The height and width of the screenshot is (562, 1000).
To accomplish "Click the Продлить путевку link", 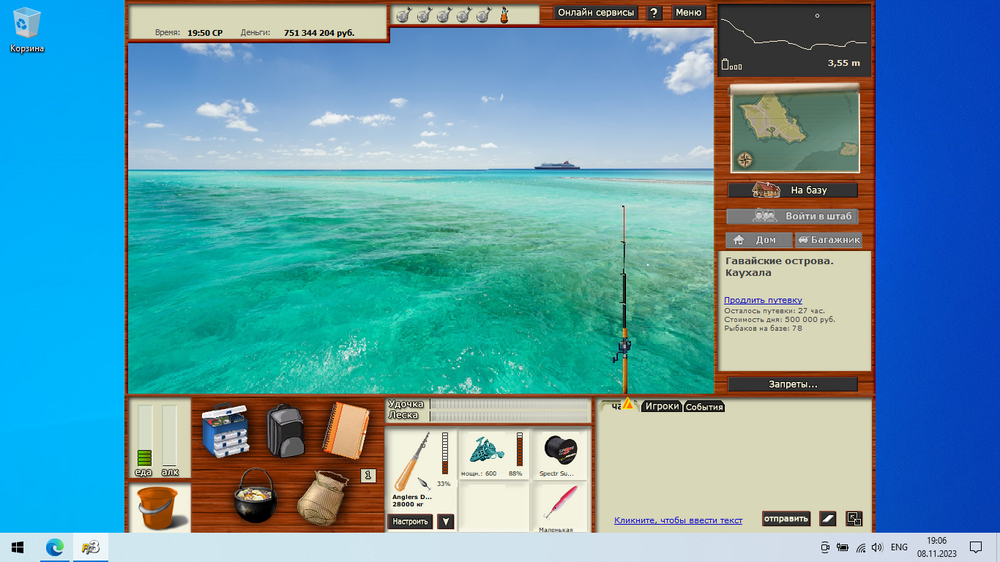I will click(763, 300).
